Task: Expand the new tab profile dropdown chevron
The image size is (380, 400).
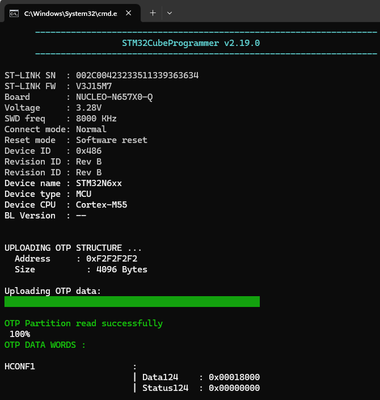Action: [169, 13]
